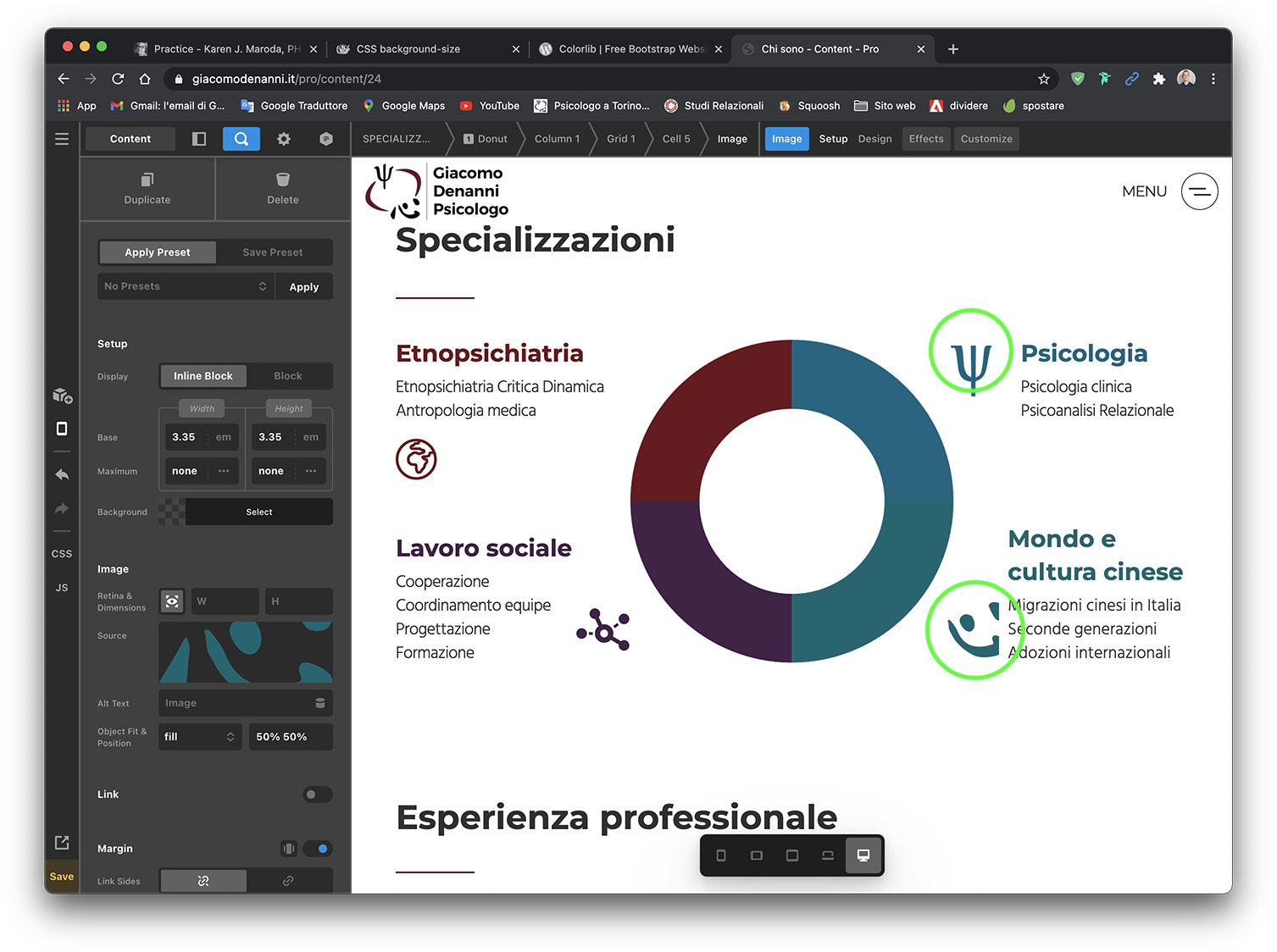This screenshot has width=1277, height=952.
Task: Select the extra-small phone breakpoint icon
Action: [721, 855]
